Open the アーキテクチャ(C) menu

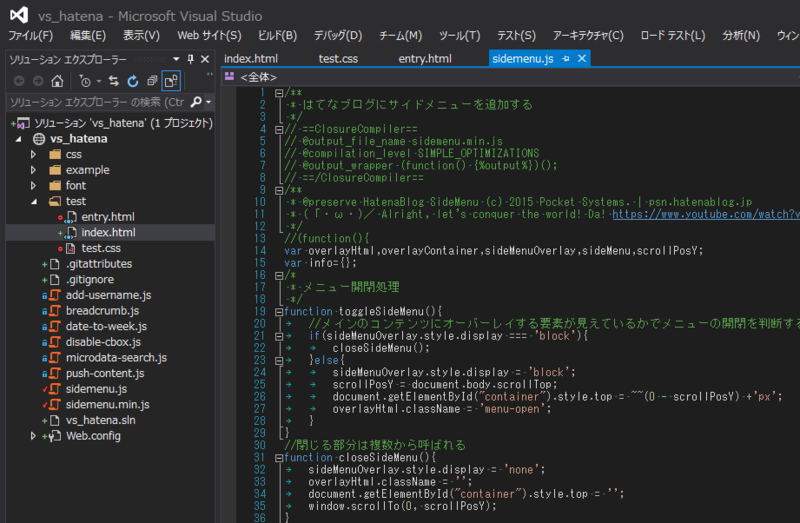(588, 35)
